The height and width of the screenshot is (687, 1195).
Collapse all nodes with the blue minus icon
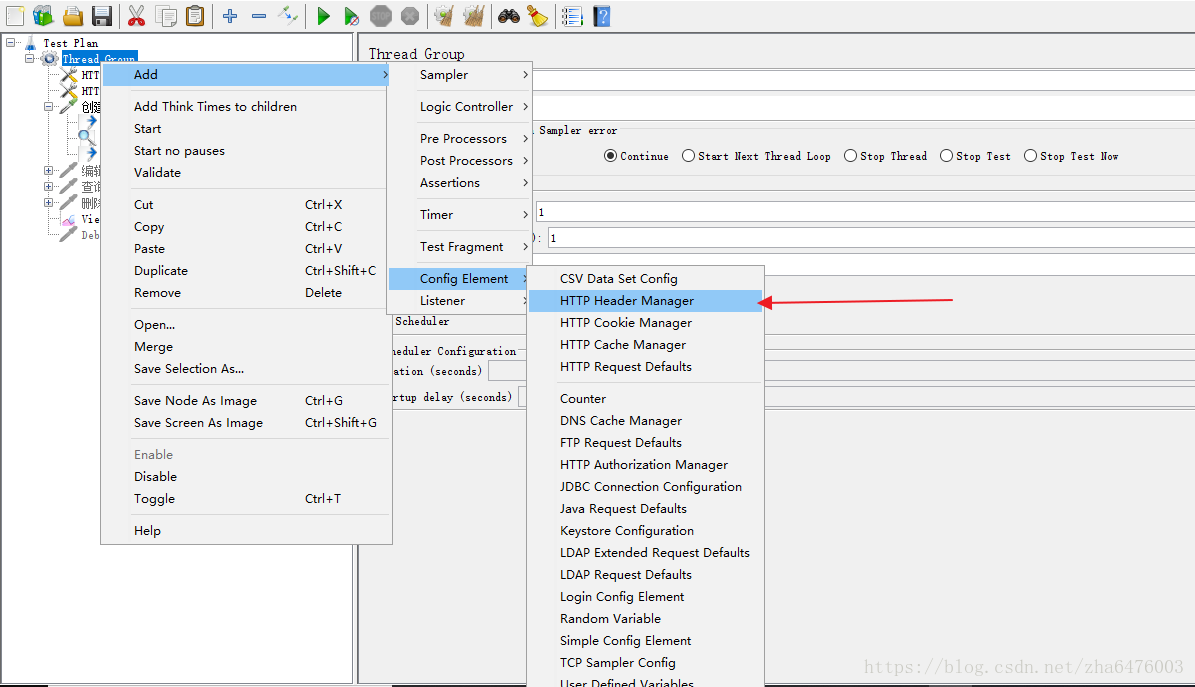tap(259, 15)
